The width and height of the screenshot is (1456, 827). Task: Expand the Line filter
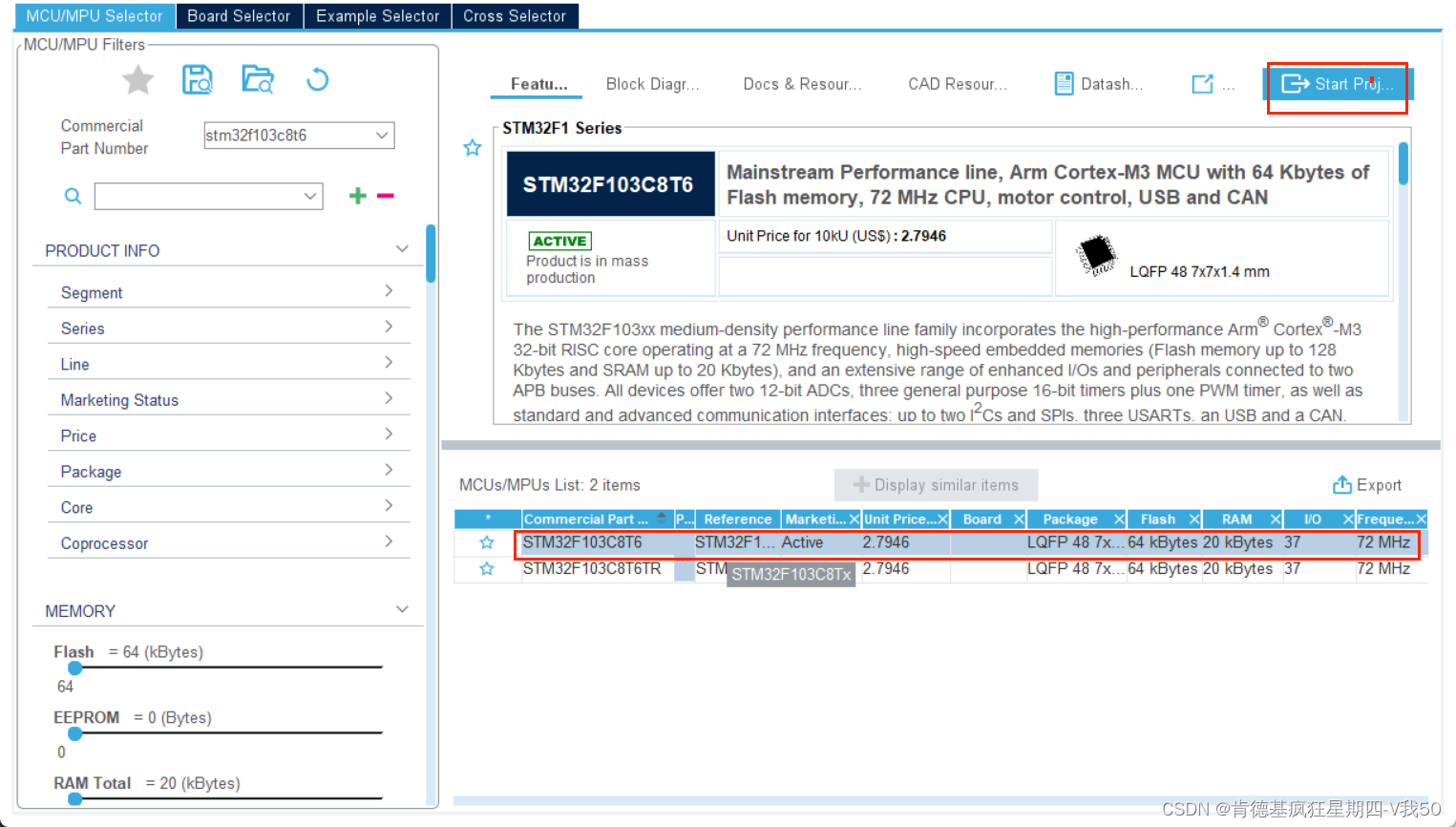point(389,362)
